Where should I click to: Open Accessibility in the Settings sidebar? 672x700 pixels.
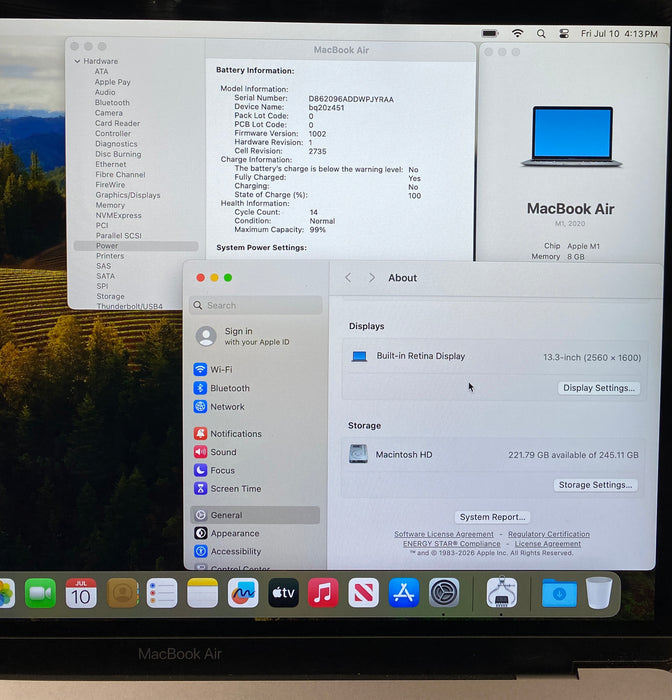point(255,551)
